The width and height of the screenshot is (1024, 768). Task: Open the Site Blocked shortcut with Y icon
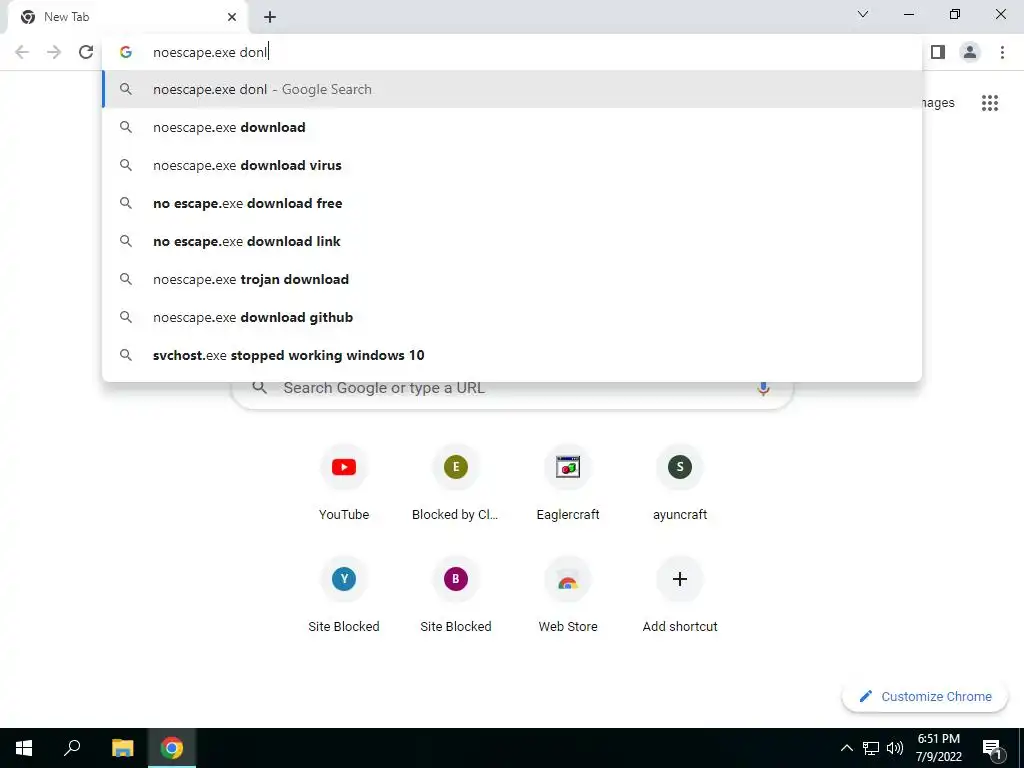(x=344, y=594)
